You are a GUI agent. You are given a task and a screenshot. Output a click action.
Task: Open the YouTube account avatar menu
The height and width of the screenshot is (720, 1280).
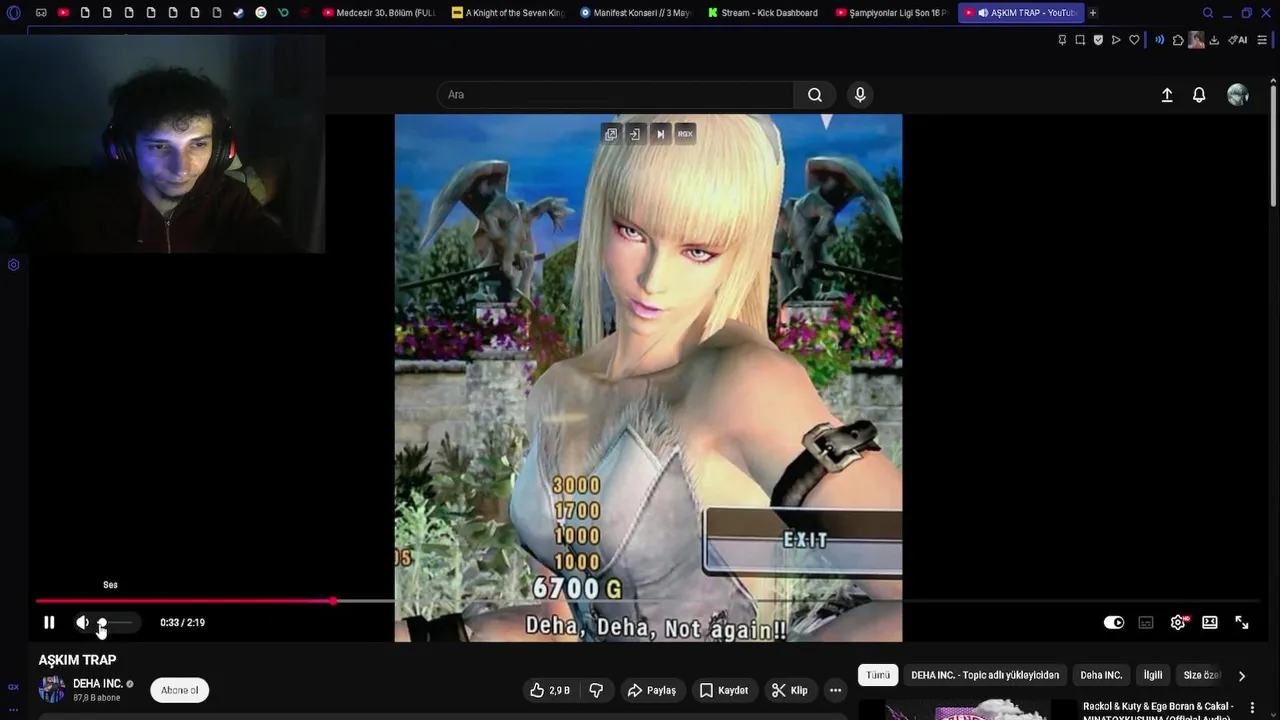click(1238, 95)
